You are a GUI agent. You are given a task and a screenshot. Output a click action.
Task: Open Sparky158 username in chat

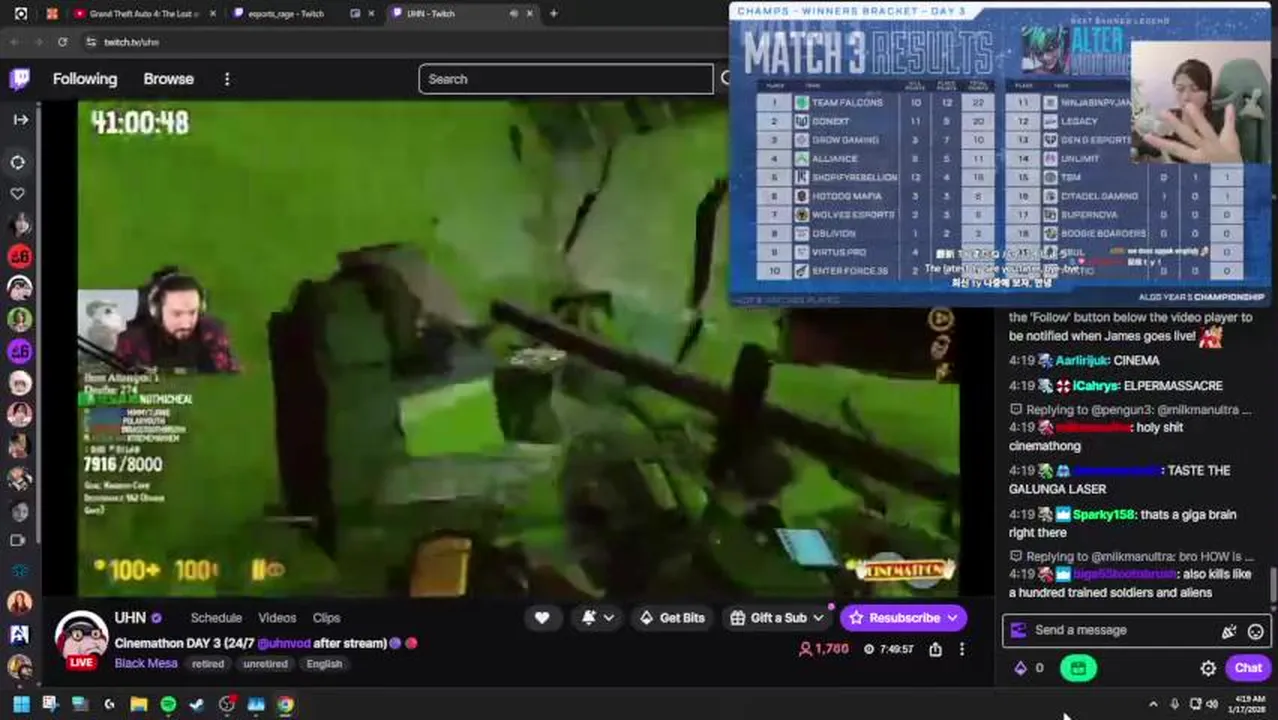(1105, 514)
